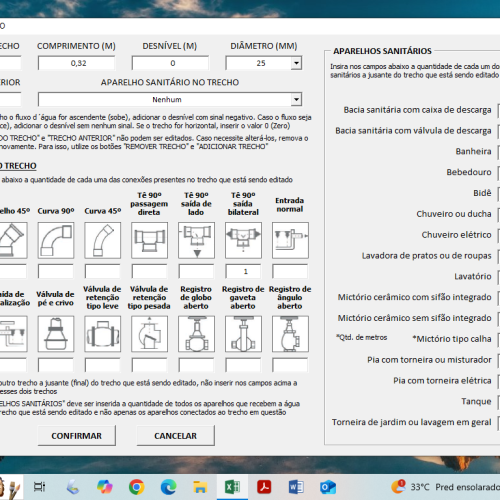The width and height of the screenshot is (500, 500).
Task: Click the '*Mictório tipo calha' label
Action: (x=452, y=339)
